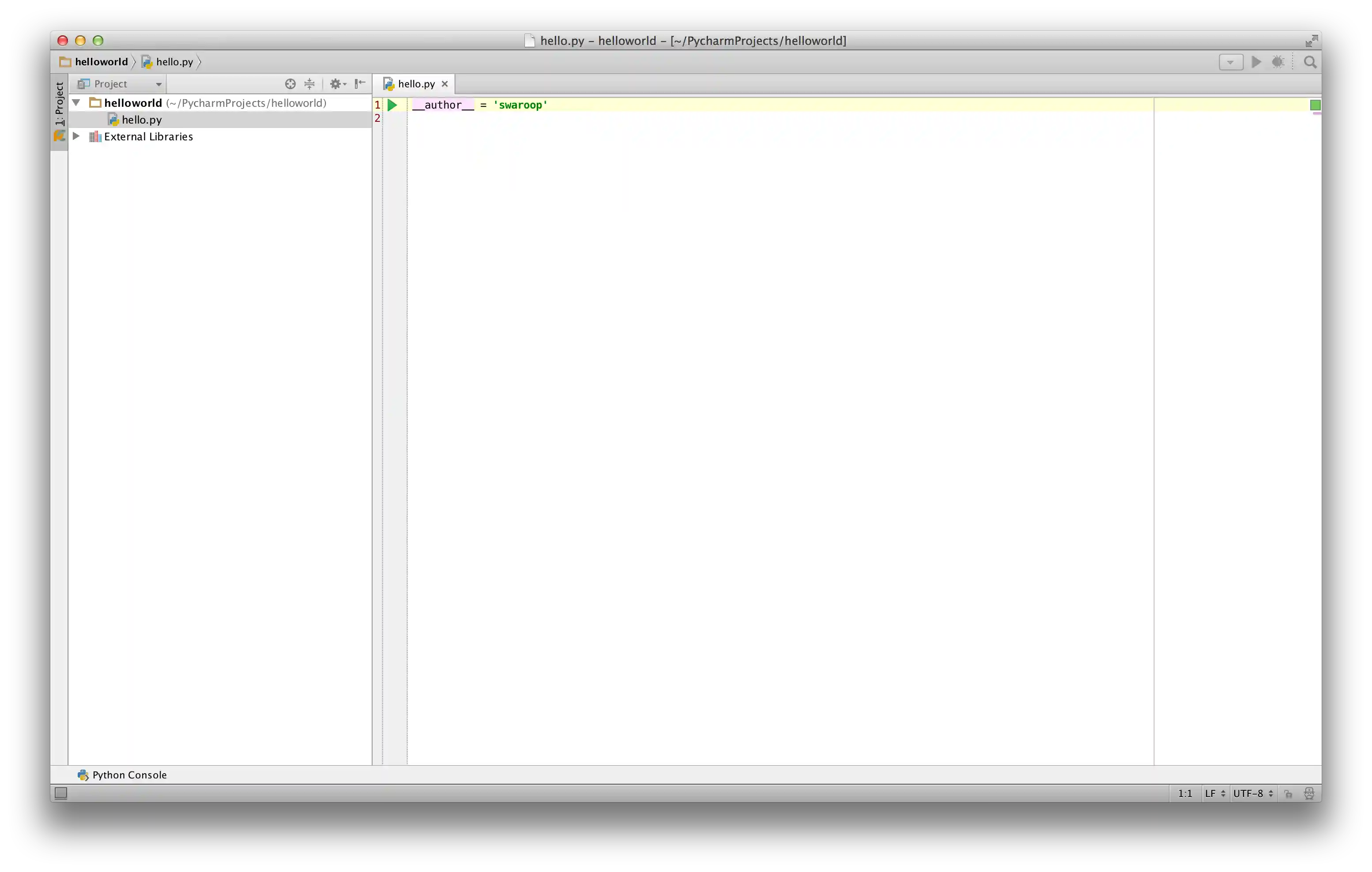Toggle read-only with the lock icon
The height and width of the screenshot is (872, 1372).
click(1288, 793)
